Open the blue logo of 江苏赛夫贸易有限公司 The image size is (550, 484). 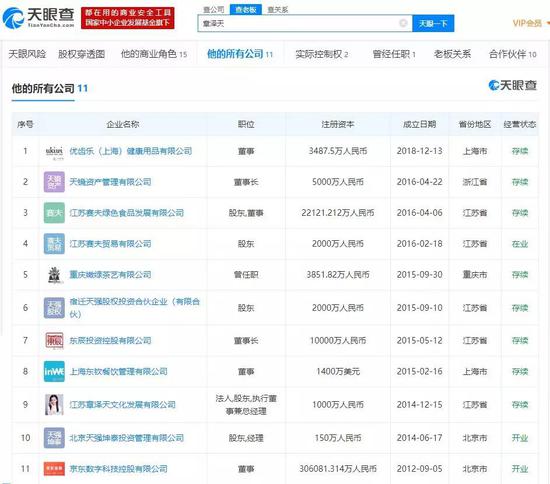(x=54, y=244)
